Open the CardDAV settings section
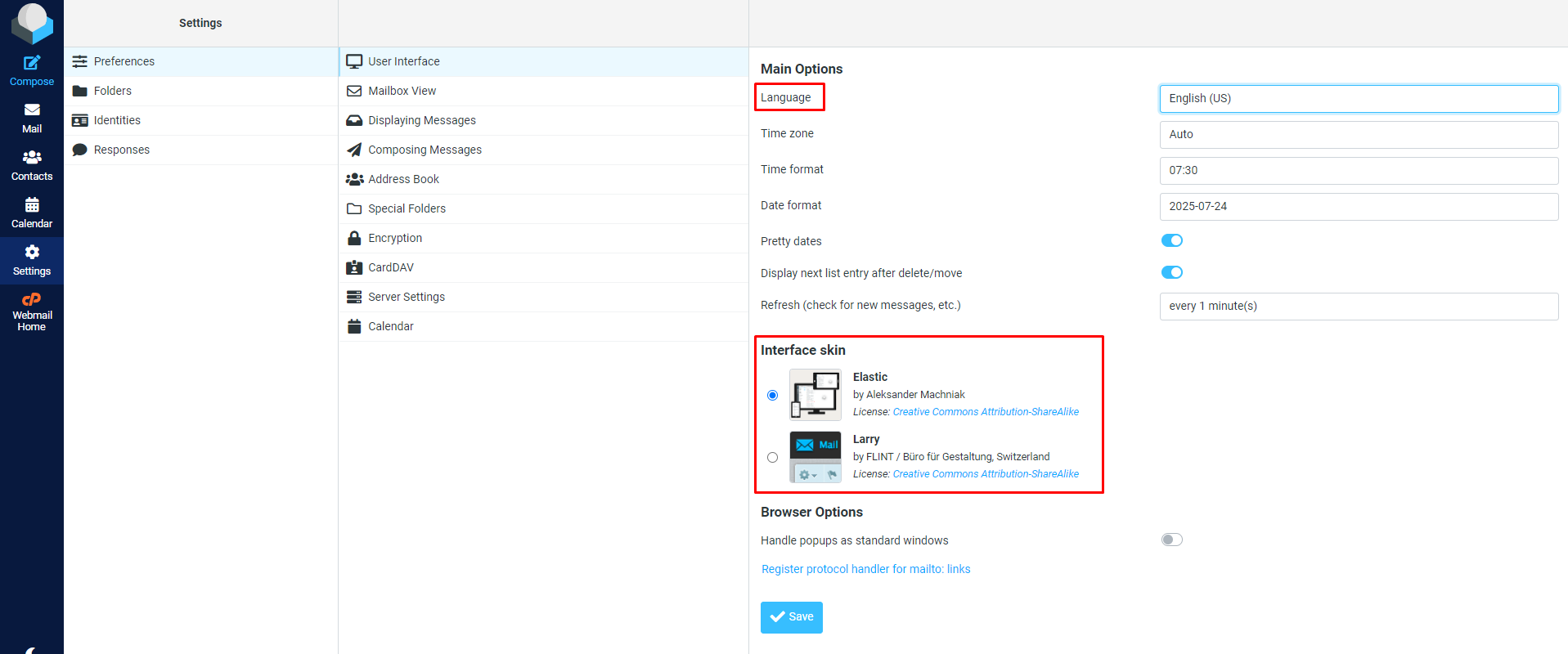The image size is (1568, 654). coord(391,267)
